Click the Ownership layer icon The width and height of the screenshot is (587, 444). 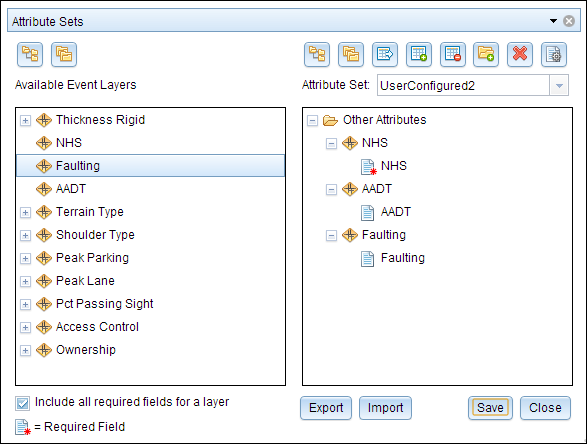pos(44,350)
